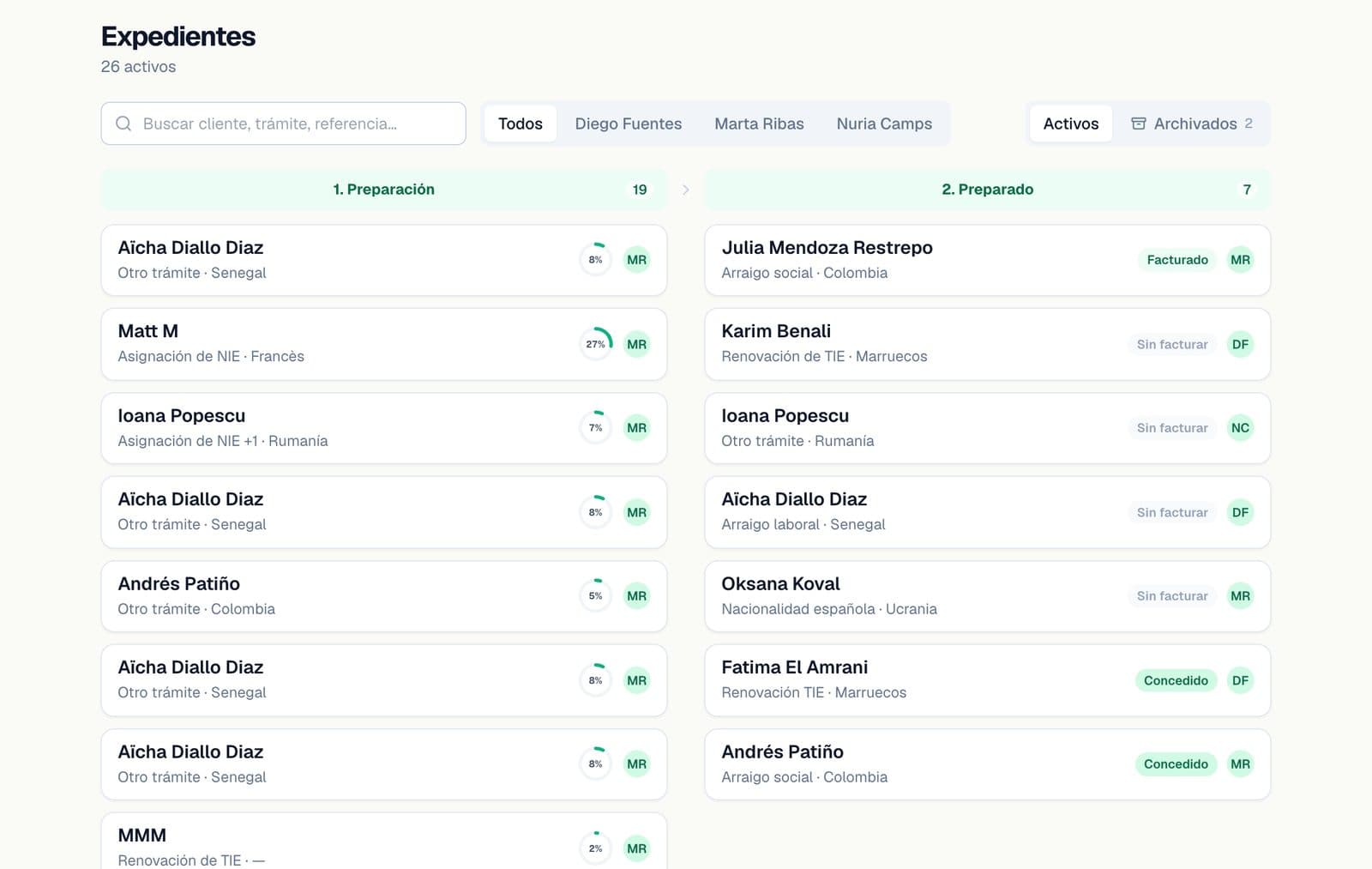
Task: Click the 5% progress ring on Andrés Patiño
Action: [x=596, y=596]
